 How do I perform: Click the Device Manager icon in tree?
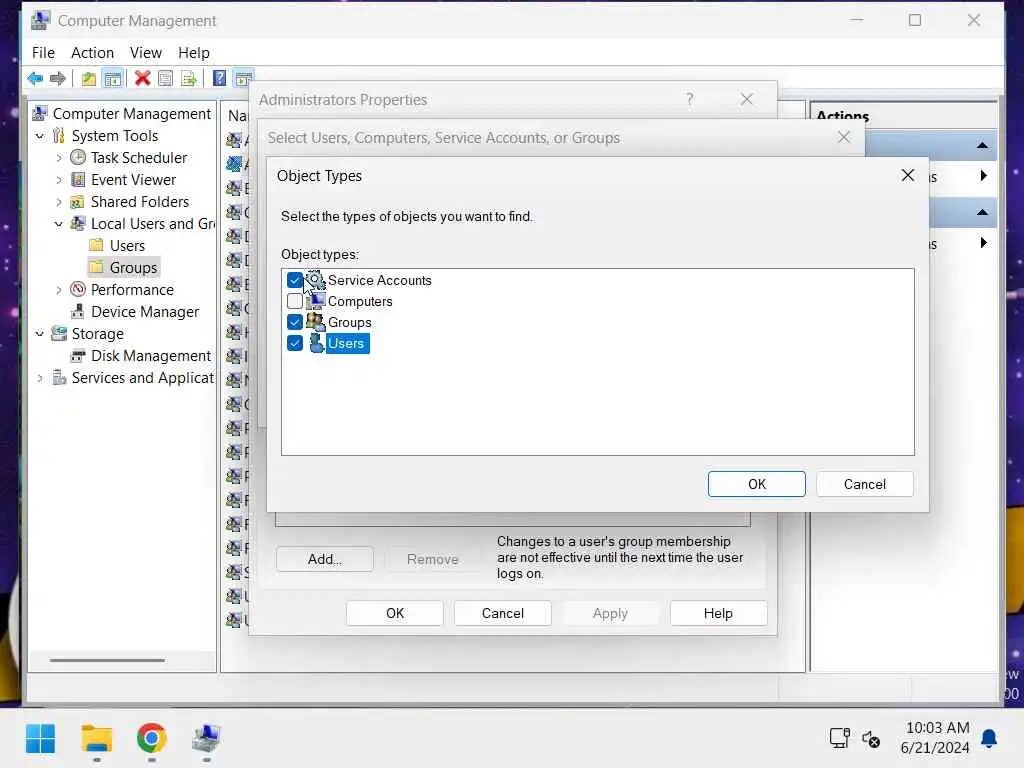pyautogui.click(x=78, y=312)
